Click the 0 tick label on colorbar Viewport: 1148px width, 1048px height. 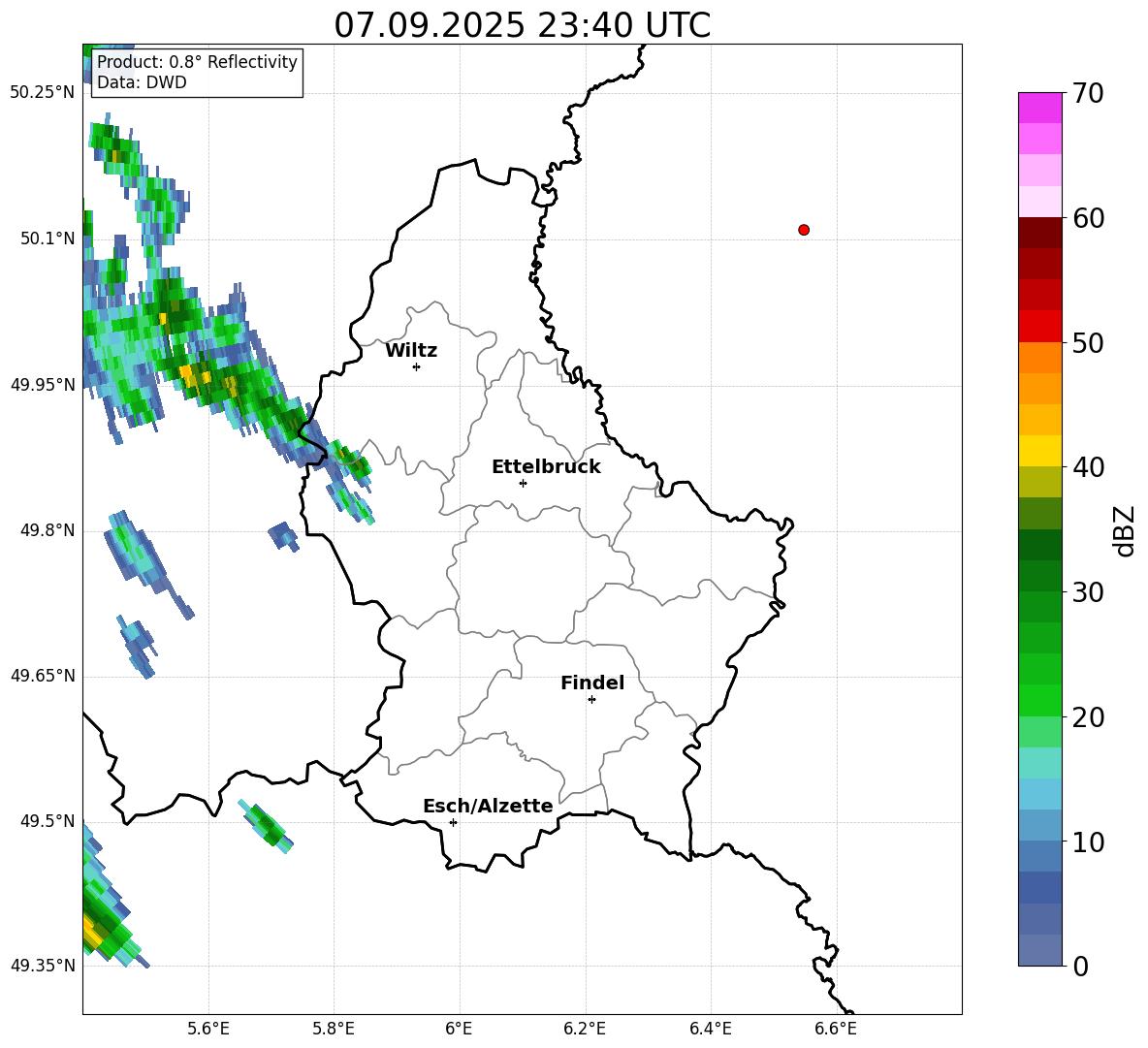[x=1080, y=966]
